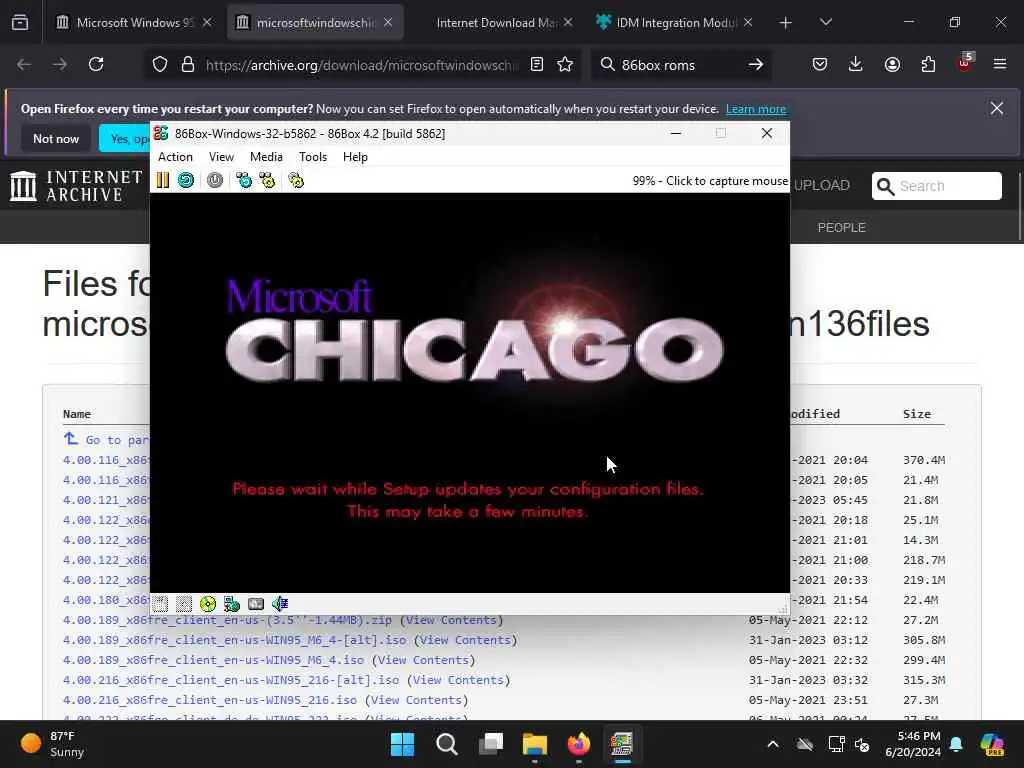Click Size column header

click(916, 414)
